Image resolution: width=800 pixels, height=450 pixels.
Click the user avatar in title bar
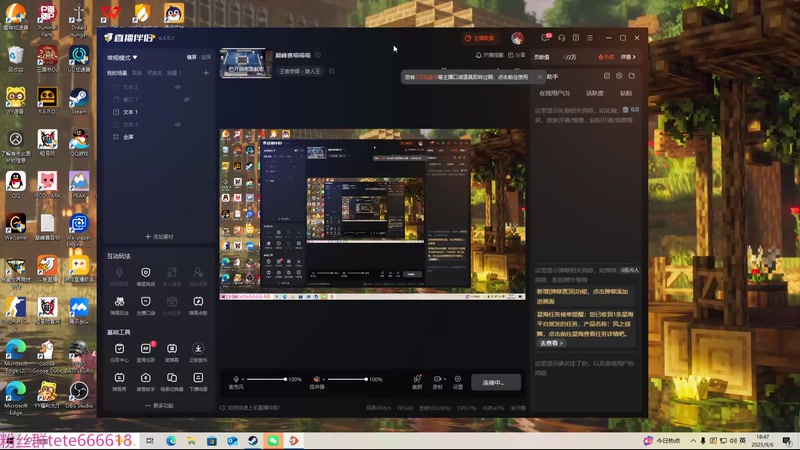coord(517,38)
